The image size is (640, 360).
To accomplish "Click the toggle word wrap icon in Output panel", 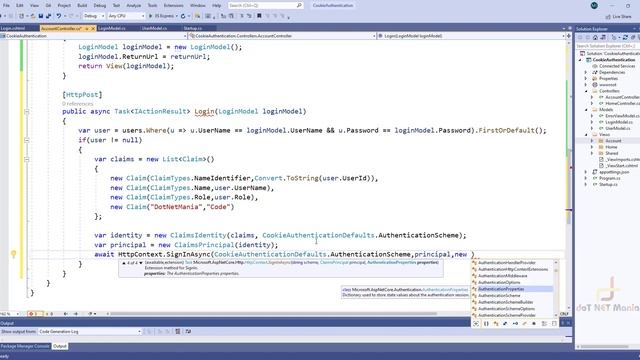I will point(188,331).
